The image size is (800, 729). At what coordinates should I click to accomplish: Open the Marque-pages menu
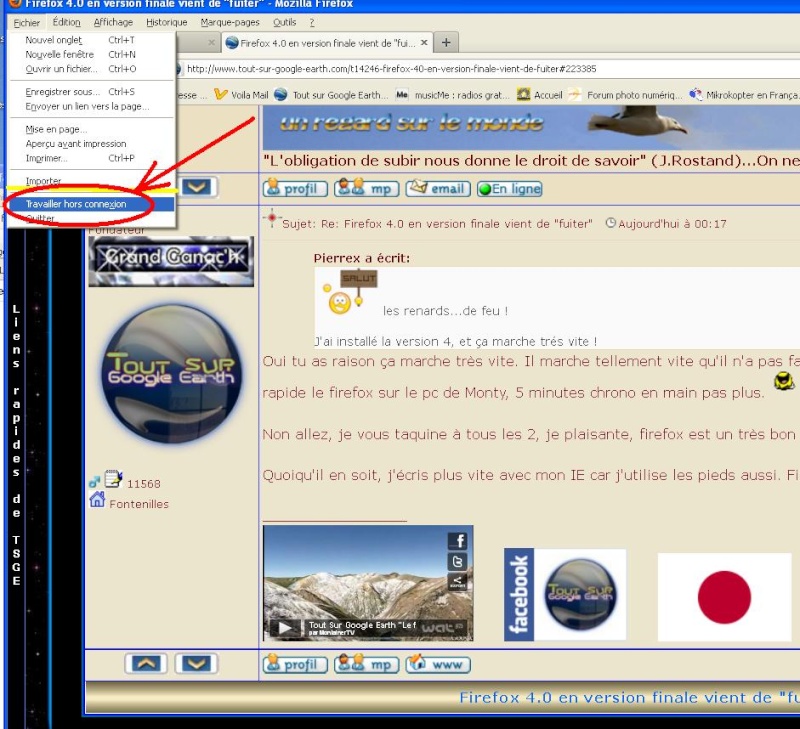tap(230, 22)
